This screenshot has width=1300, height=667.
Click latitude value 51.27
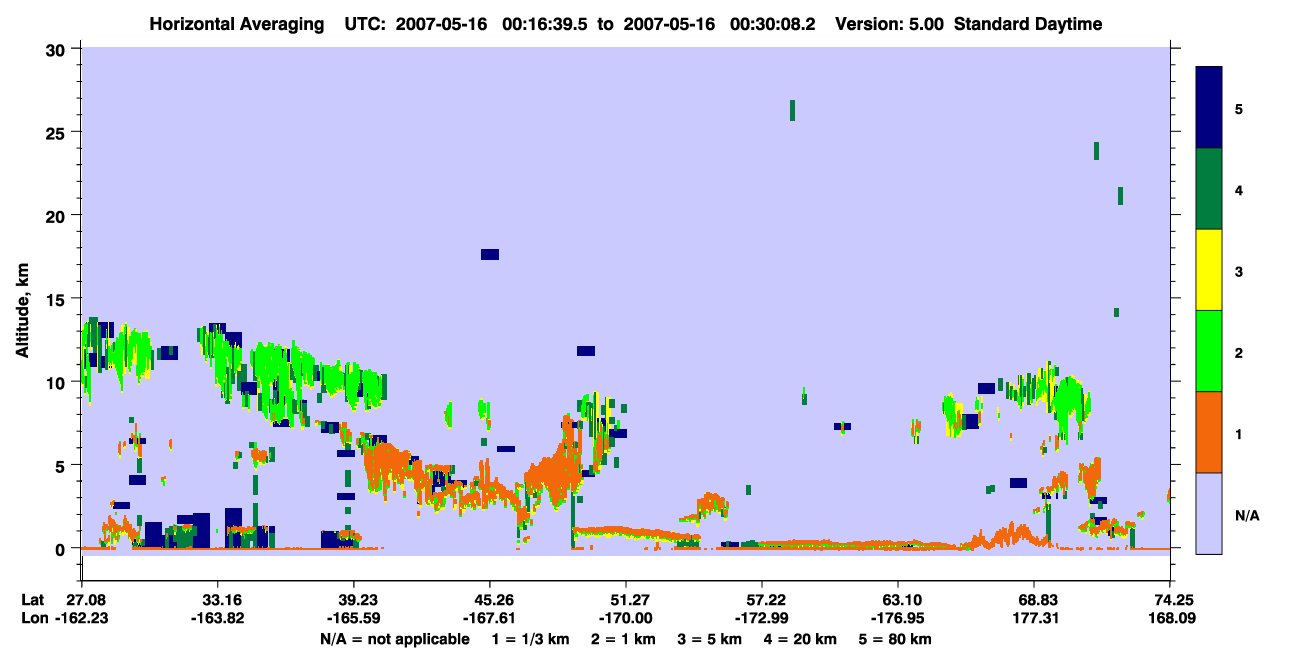point(626,599)
